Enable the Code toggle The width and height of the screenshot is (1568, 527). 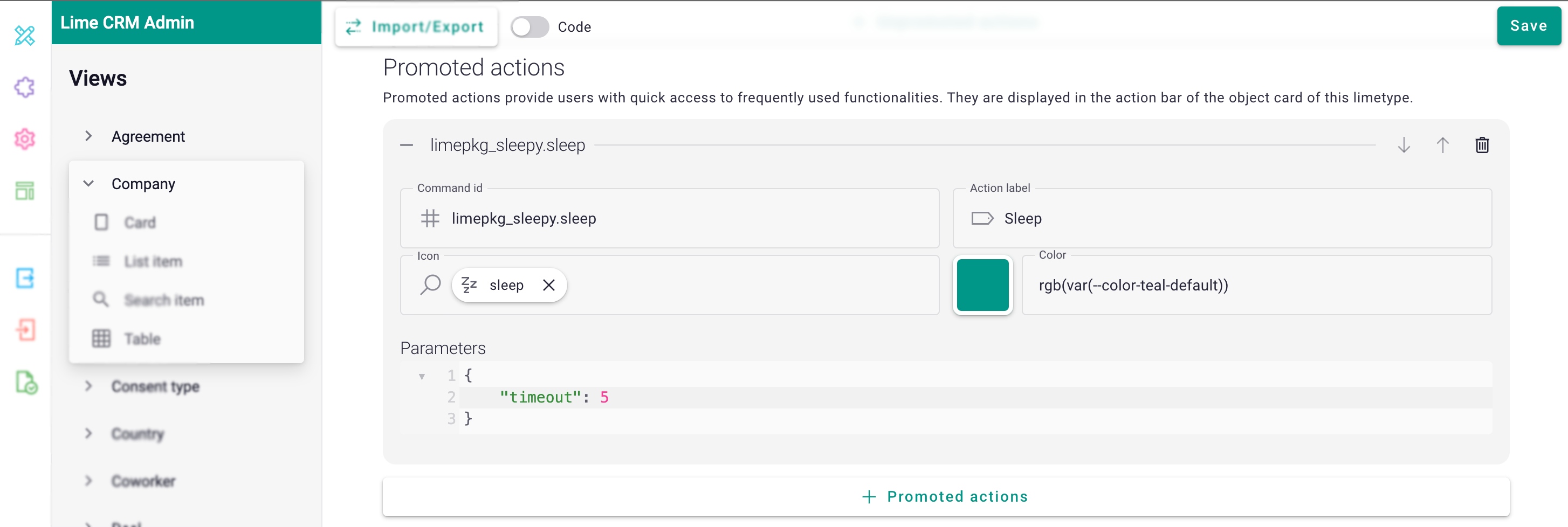pos(529,27)
